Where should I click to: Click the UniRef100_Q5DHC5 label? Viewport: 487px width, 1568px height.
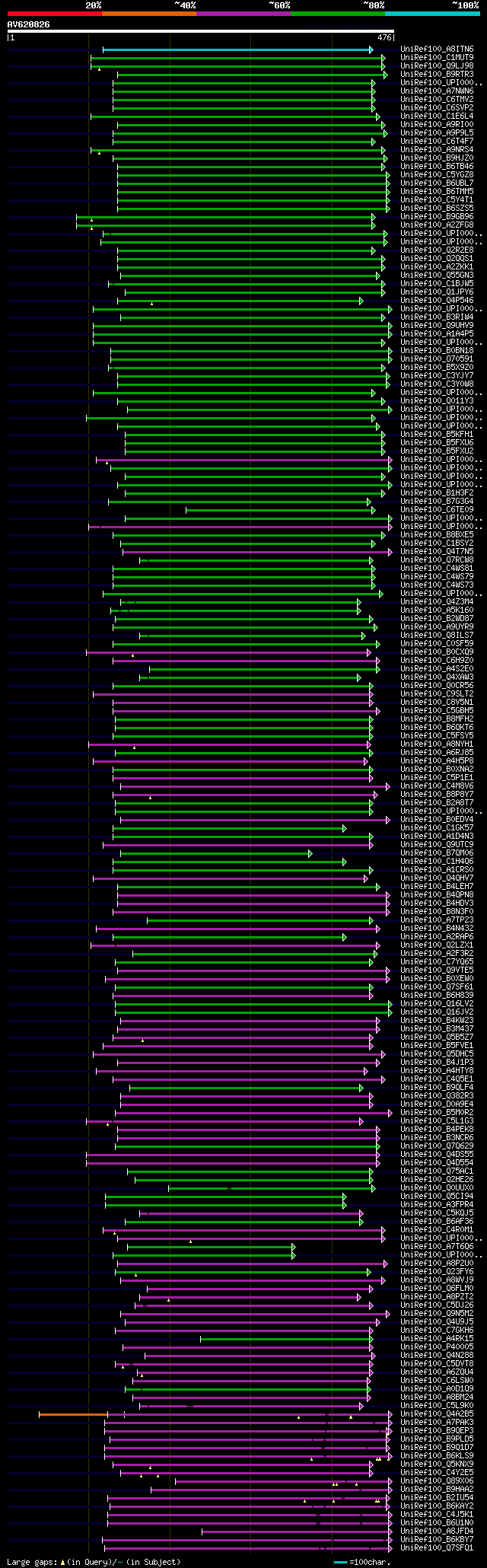[437, 1054]
